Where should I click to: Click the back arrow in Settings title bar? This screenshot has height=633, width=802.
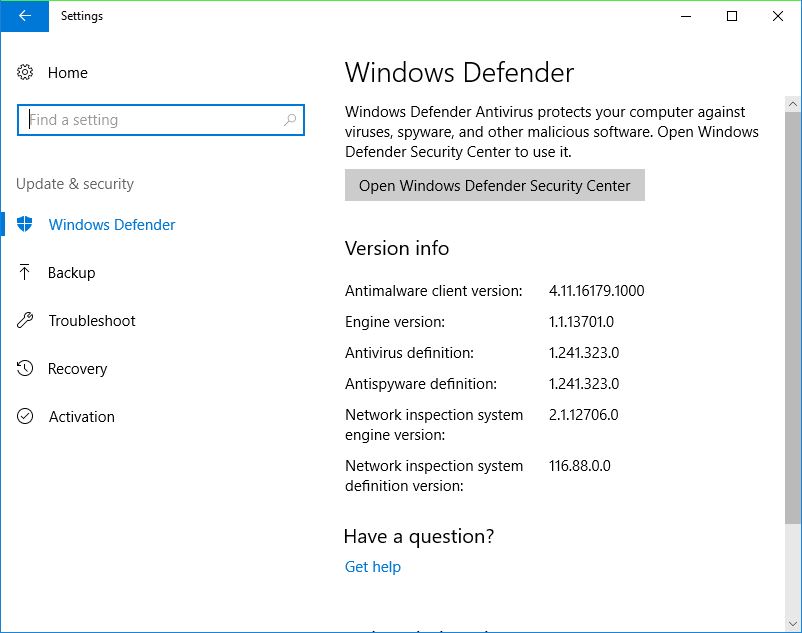25,16
